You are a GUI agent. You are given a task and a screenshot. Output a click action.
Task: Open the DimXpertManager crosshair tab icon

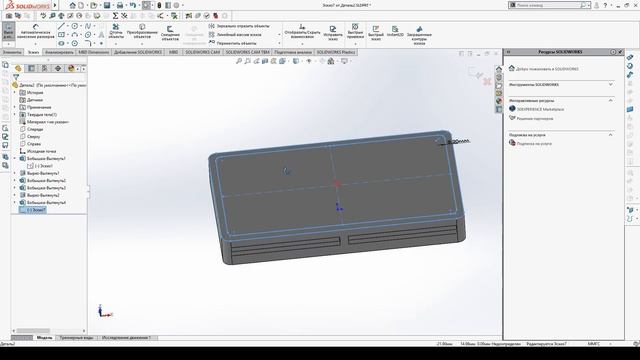point(58,68)
